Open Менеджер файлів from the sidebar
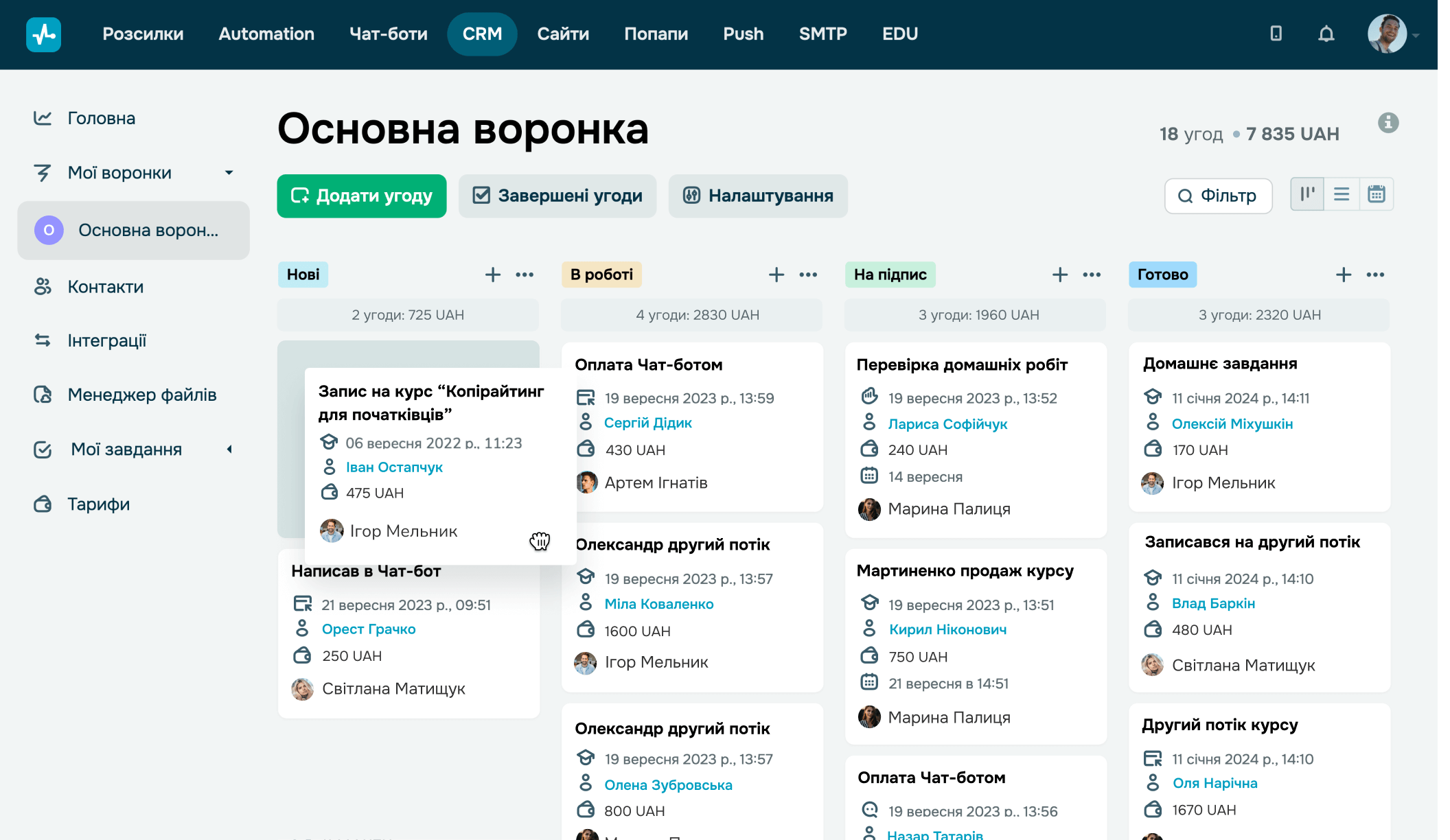This screenshot has width=1450, height=840. coord(141,395)
